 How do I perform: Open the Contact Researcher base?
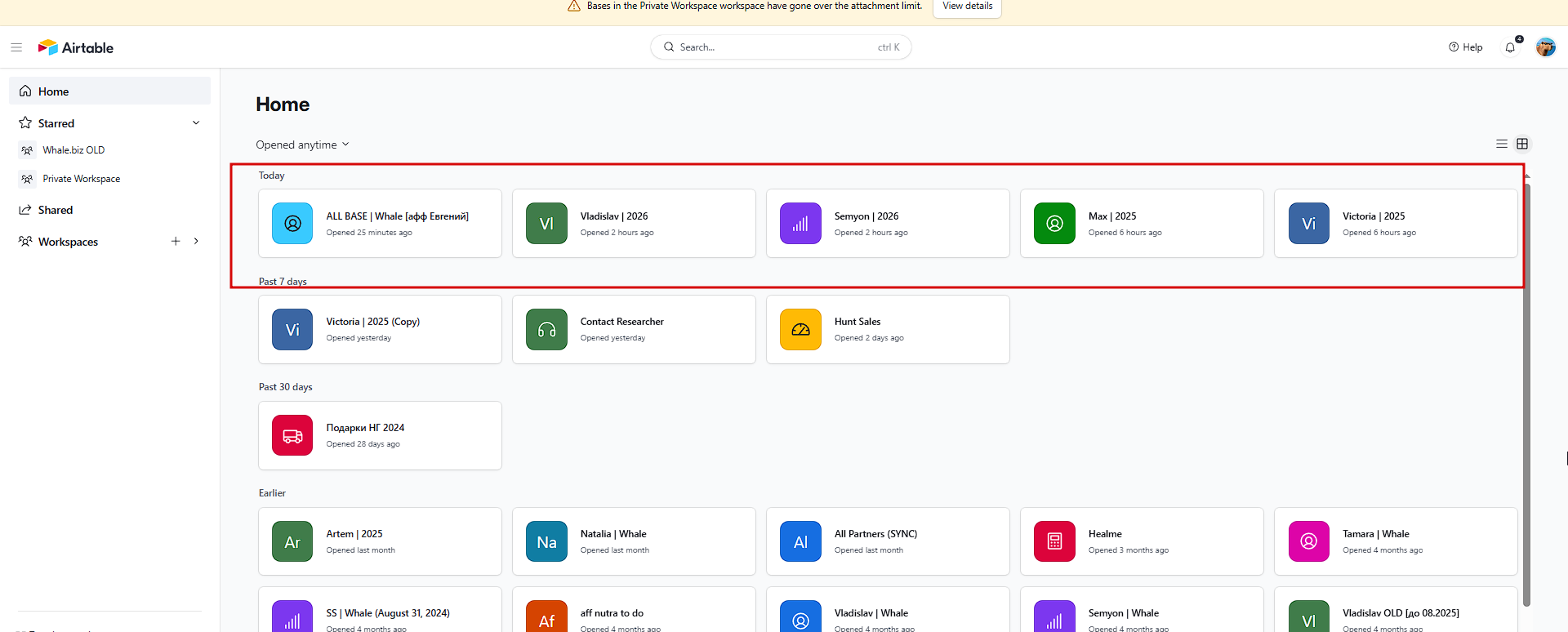(634, 329)
